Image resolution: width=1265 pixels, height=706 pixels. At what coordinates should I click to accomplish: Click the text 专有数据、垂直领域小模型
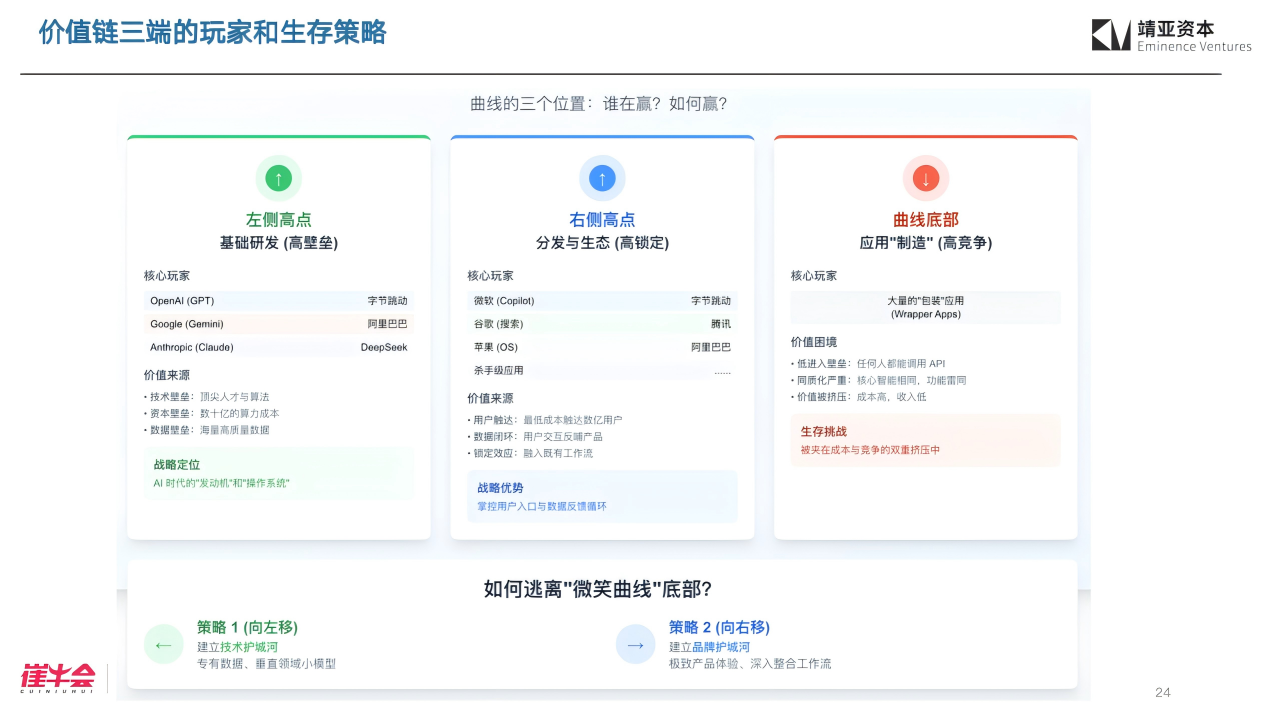click(x=266, y=664)
